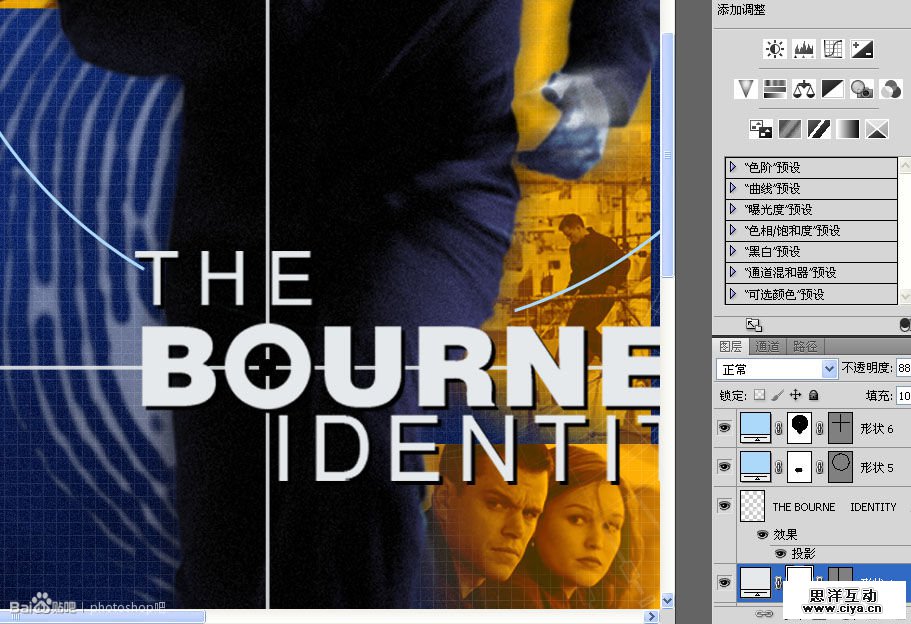Expand the "通道混和器"预设 preset group

tap(733, 272)
